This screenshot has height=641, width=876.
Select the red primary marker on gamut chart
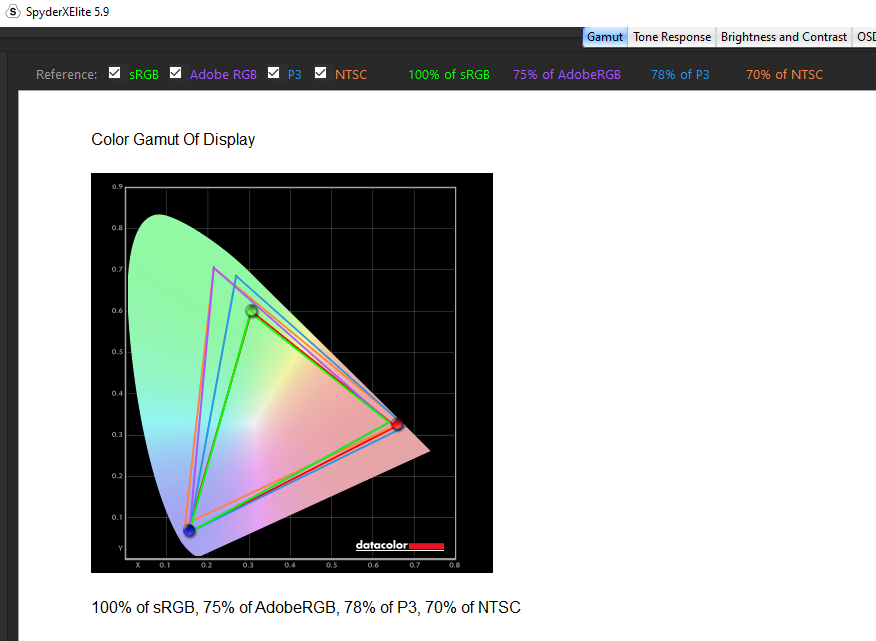pyautogui.click(x=397, y=425)
